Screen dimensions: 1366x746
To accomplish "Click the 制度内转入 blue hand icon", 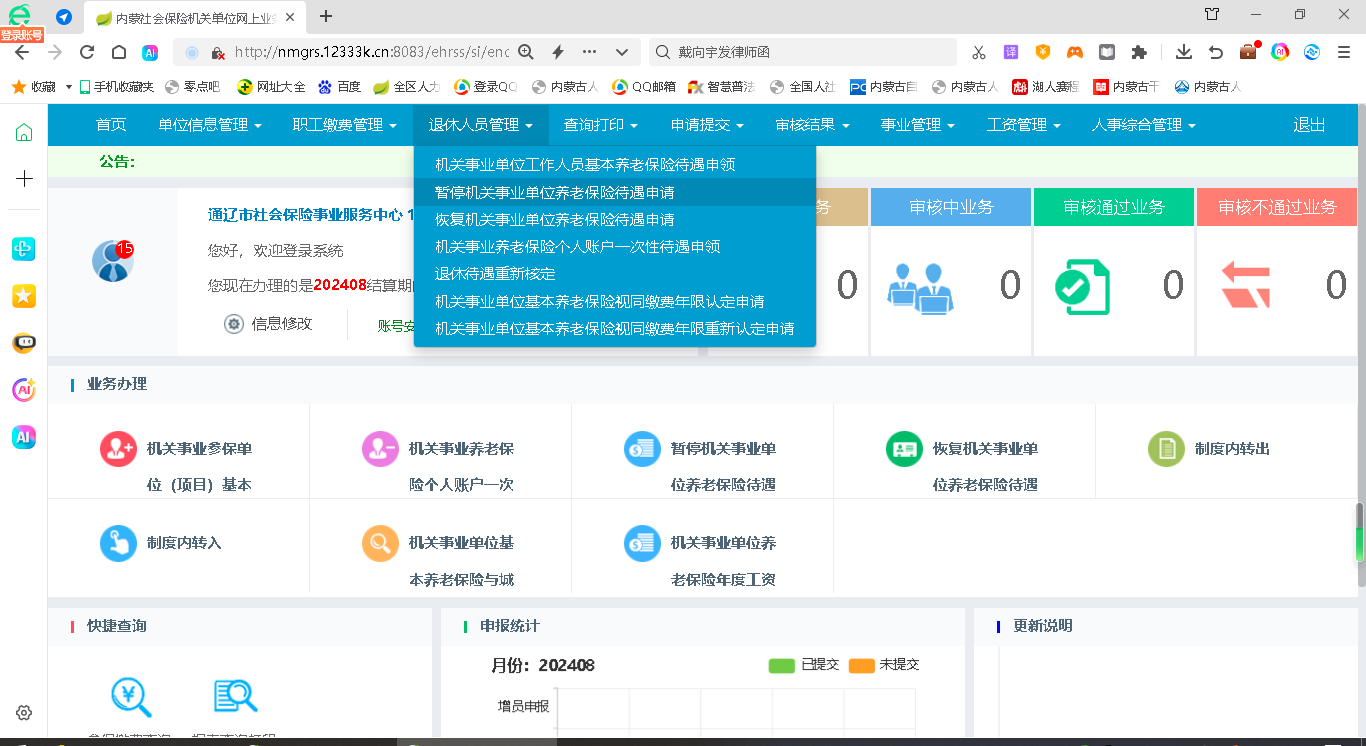I will point(118,543).
